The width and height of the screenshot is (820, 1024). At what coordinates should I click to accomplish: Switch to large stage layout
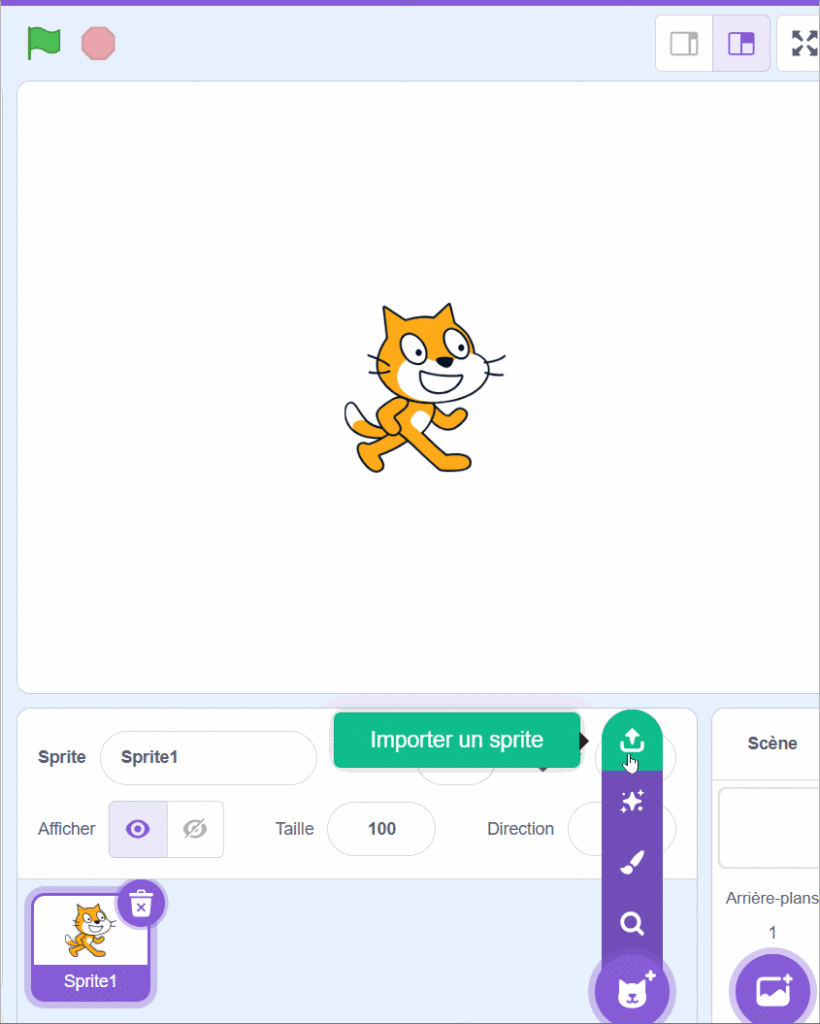[741, 44]
